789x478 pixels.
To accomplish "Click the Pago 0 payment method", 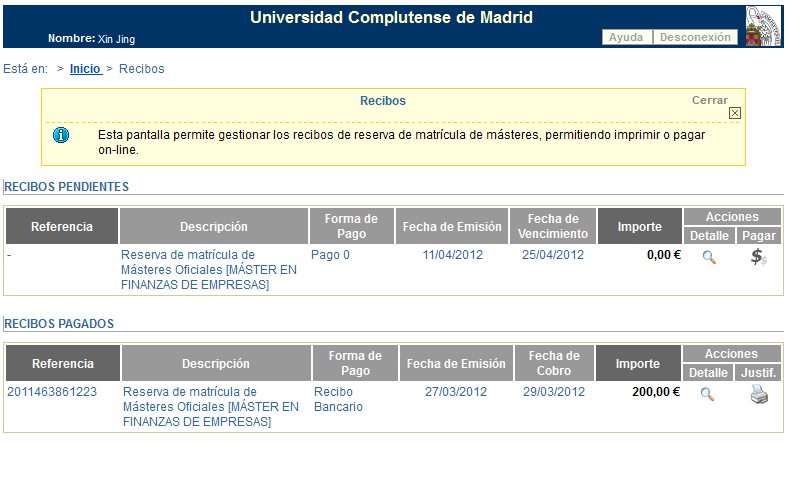I will coord(330,255).
